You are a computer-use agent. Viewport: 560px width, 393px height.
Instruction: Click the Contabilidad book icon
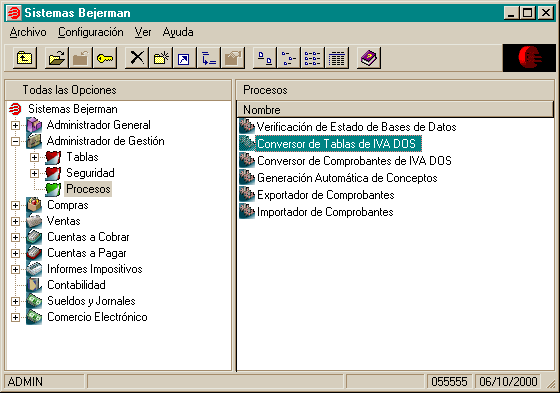click(34, 285)
